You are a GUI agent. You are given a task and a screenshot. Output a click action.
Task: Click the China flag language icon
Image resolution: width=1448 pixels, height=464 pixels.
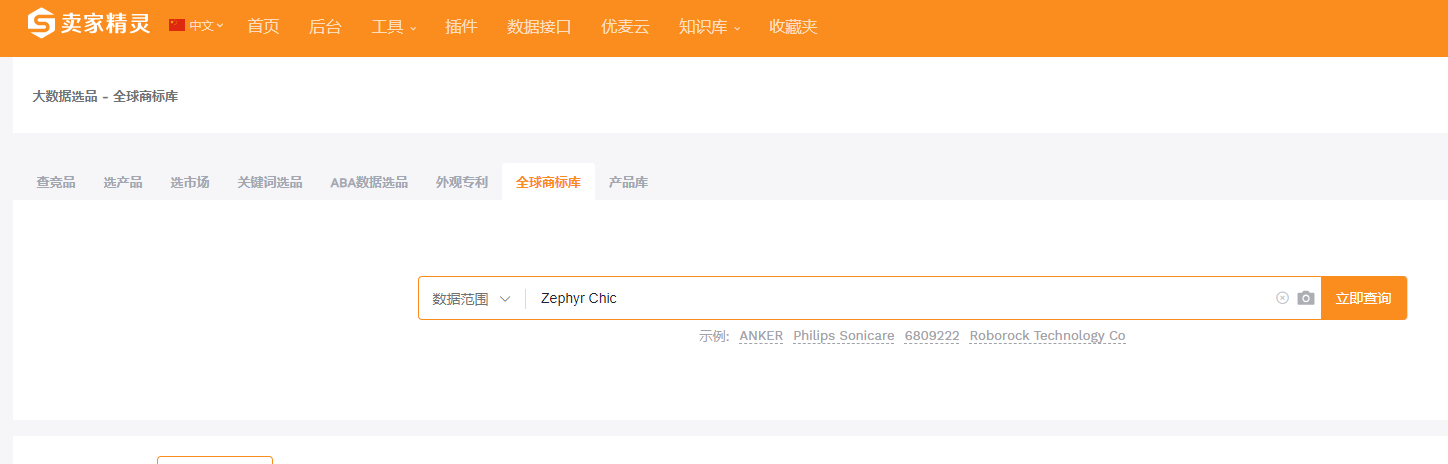(177, 25)
